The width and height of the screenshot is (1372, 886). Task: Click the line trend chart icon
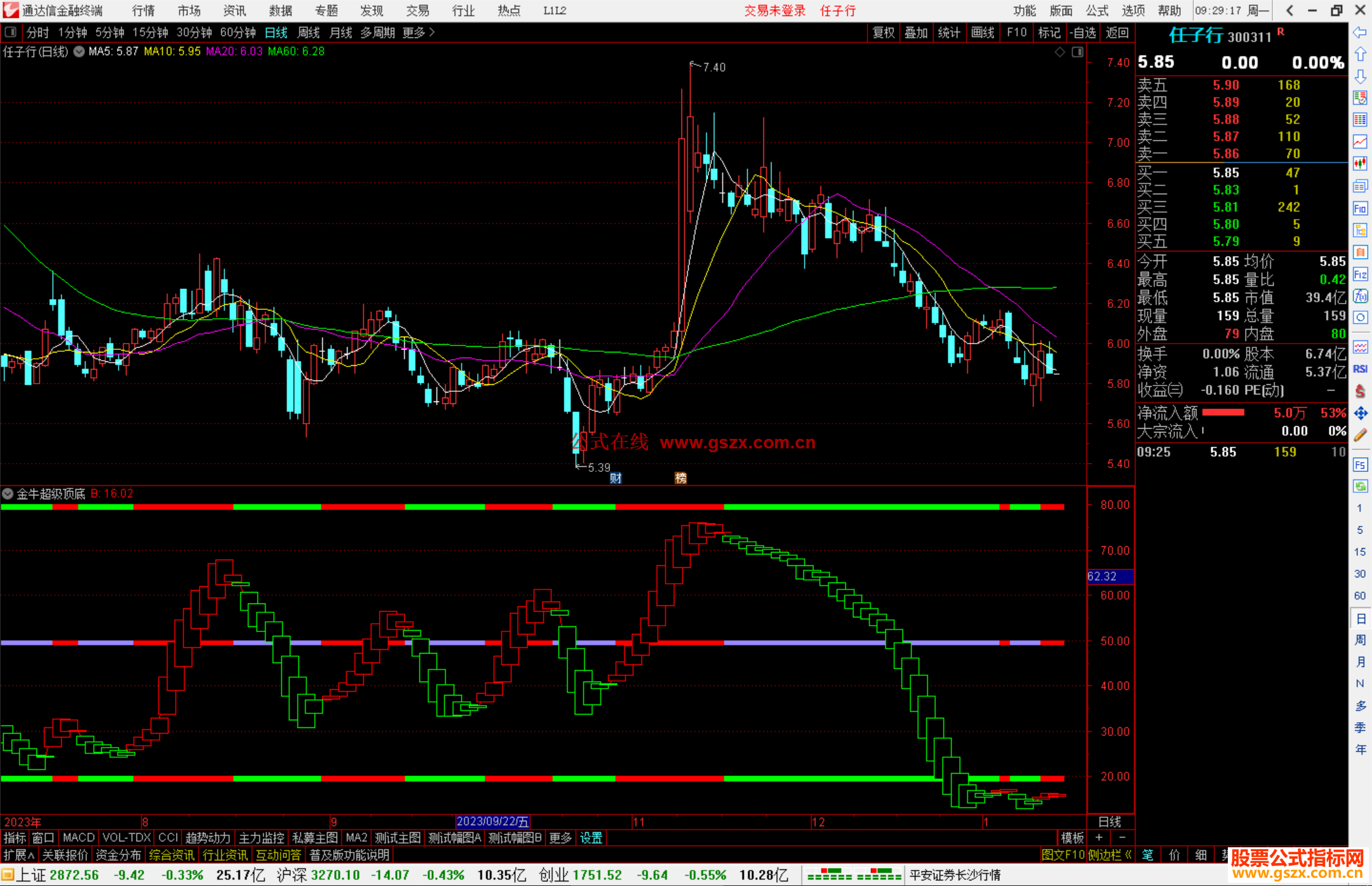[x=1360, y=142]
